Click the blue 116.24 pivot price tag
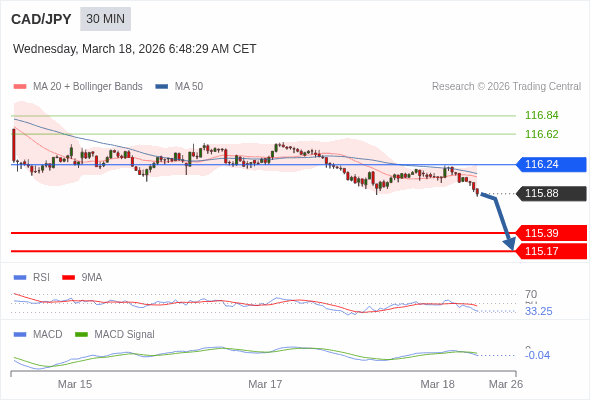590x400 pixels. pos(551,164)
